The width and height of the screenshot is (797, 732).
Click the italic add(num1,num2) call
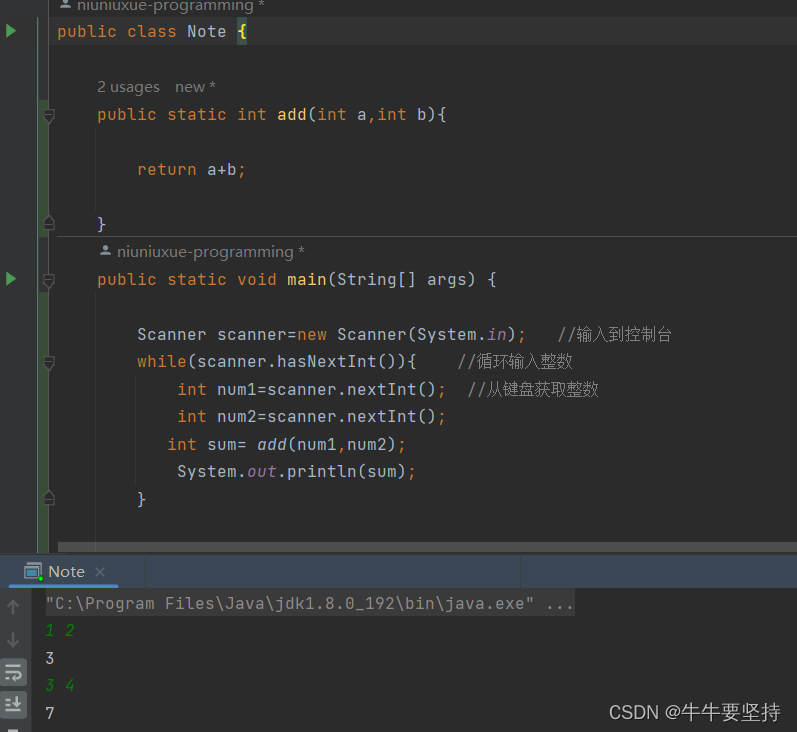point(326,445)
